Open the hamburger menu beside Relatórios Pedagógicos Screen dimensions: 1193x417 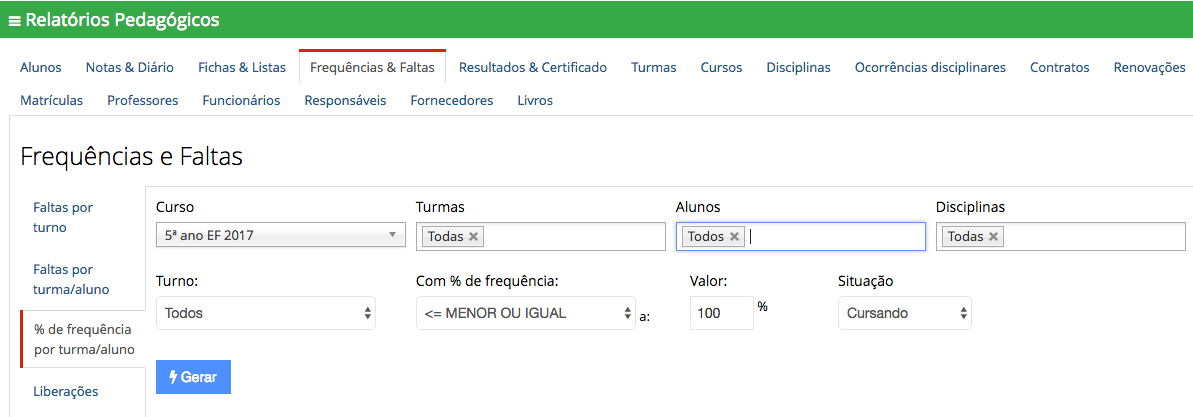(x=14, y=21)
